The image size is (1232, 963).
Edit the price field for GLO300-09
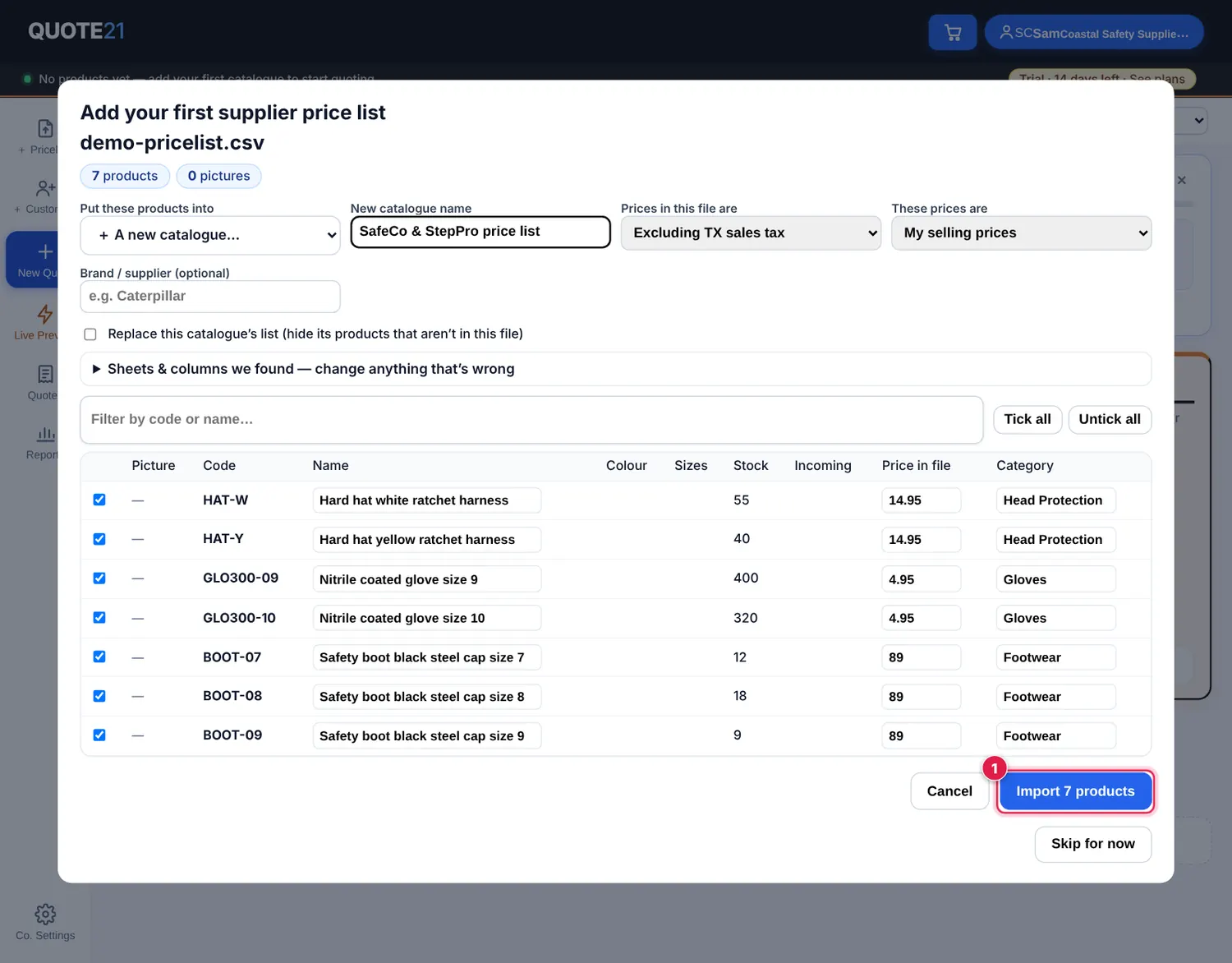(921, 579)
